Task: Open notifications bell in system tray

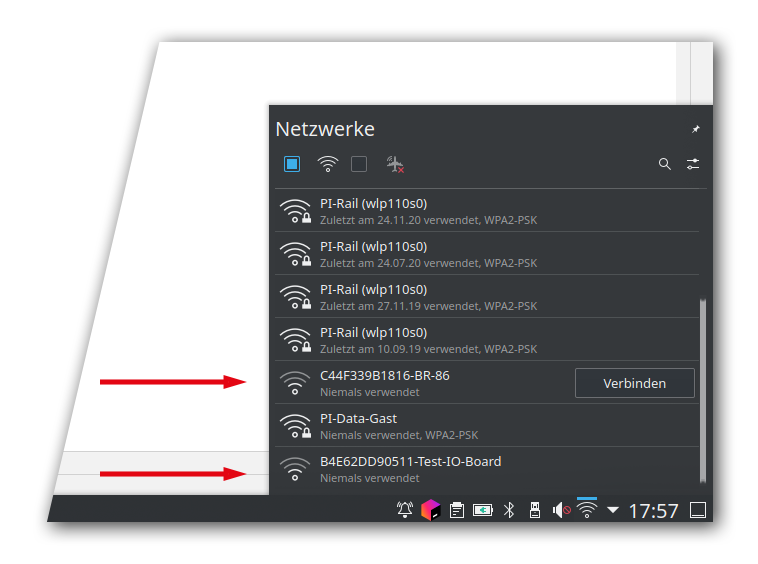Action: [405, 511]
